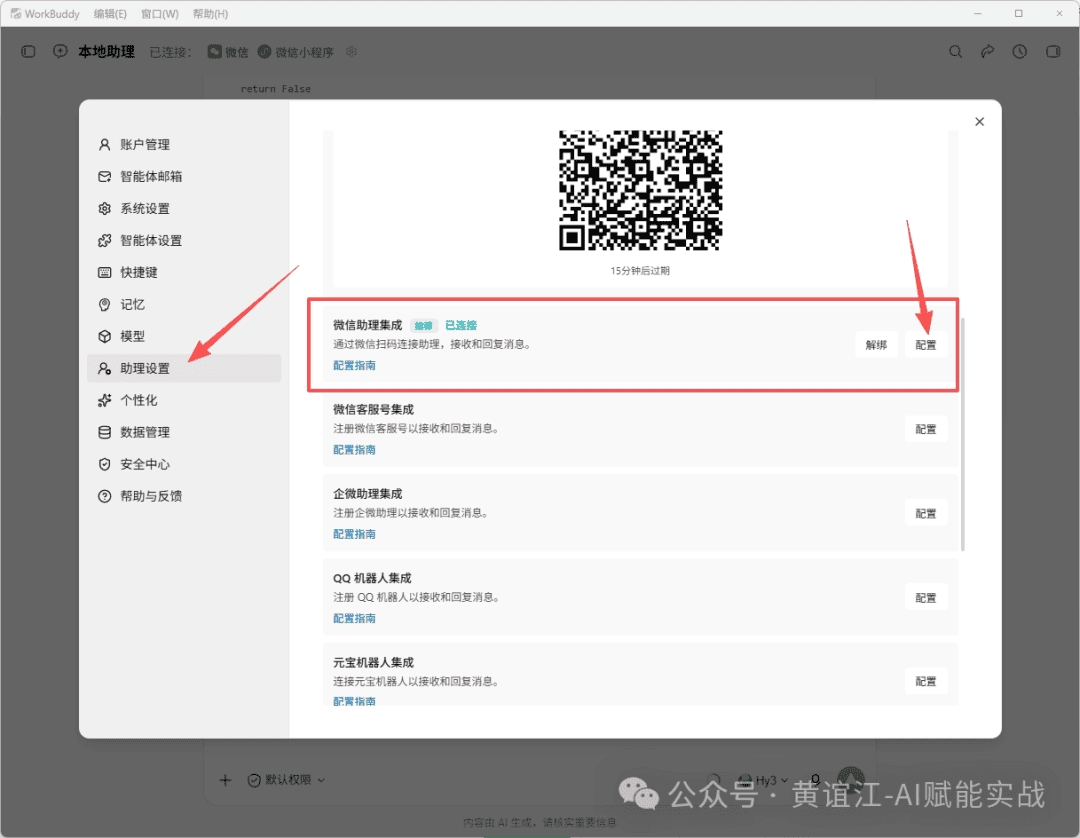Toggle the left sidebar panel icon
This screenshot has width=1080, height=838.
coord(28,52)
